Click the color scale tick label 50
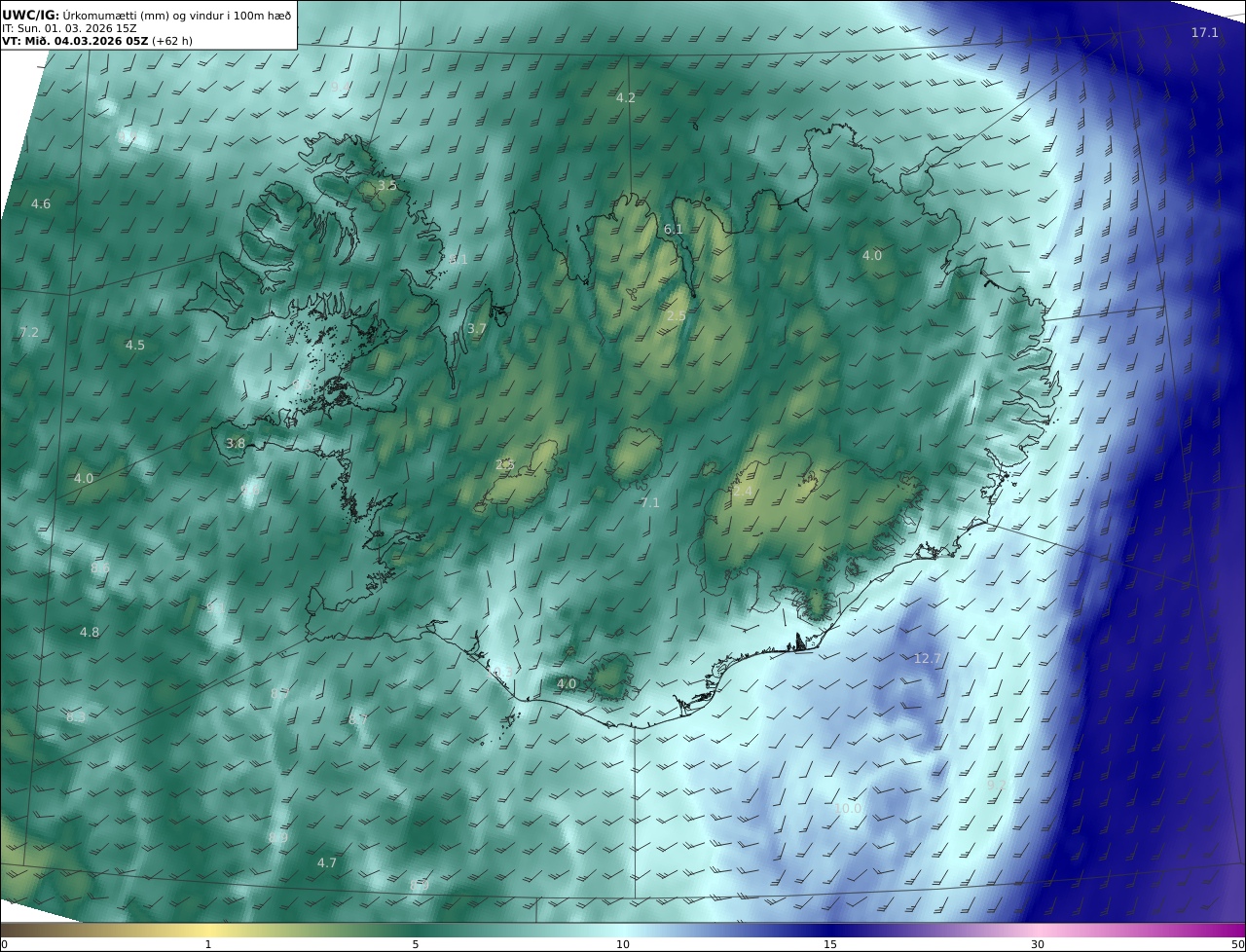Screen dimensions: 1246x952 tap(1238, 944)
